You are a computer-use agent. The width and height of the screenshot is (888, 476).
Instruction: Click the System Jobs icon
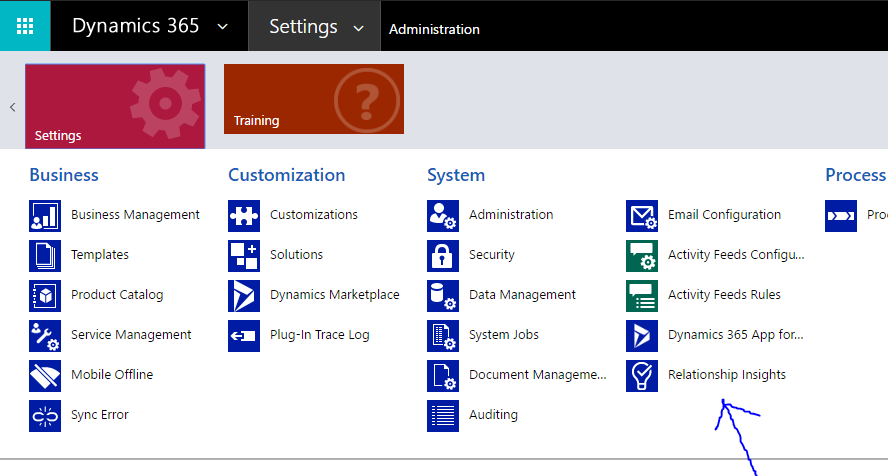click(443, 336)
